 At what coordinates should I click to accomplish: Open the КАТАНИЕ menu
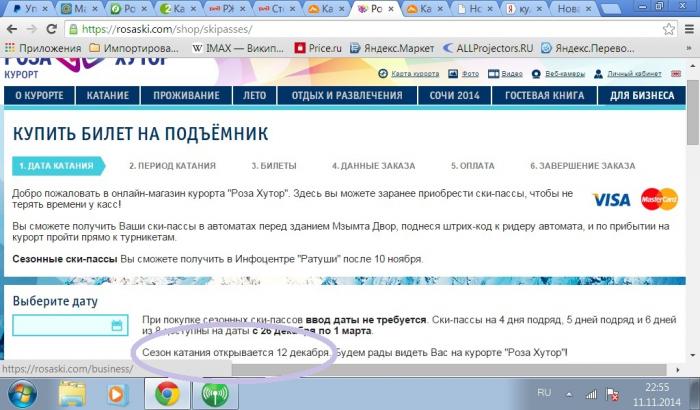tap(108, 96)
